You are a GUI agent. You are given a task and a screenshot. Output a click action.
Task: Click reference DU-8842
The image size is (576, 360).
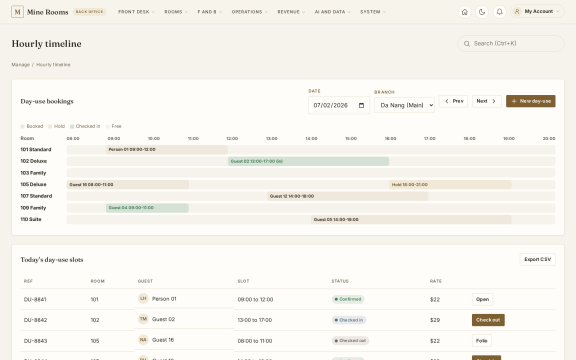coord(36,320)
